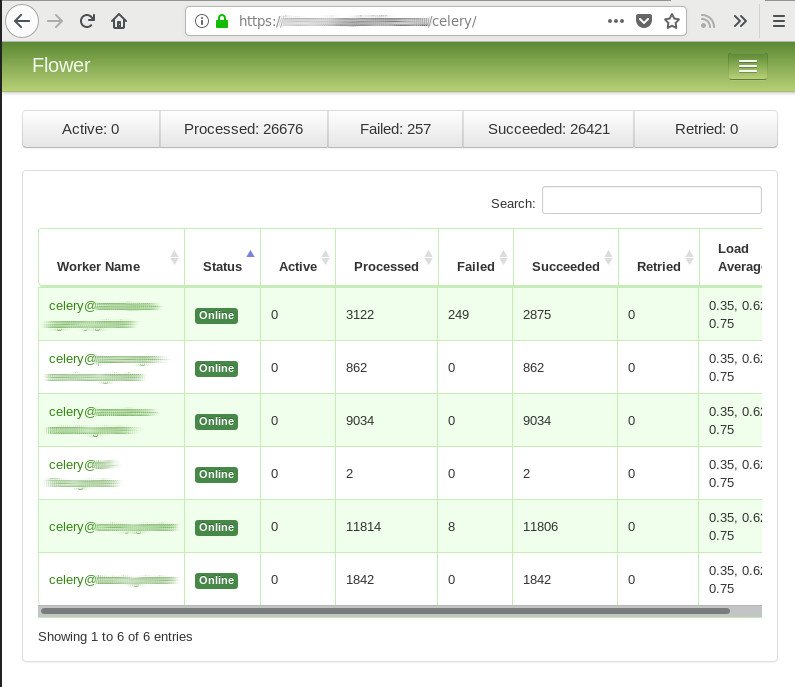Click the browser forward arrow
This screenshot has width=795, height=687.
coord(55,21)
